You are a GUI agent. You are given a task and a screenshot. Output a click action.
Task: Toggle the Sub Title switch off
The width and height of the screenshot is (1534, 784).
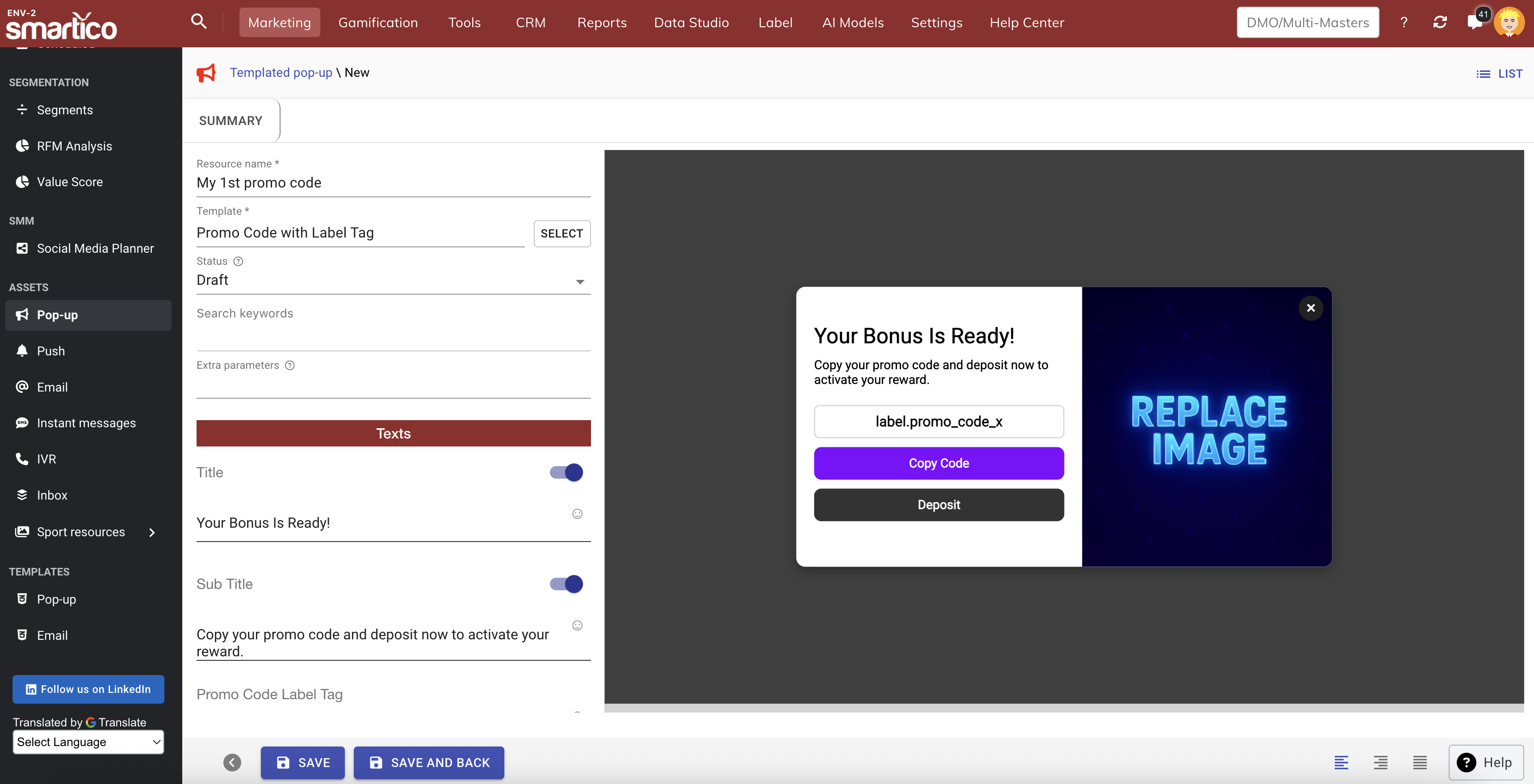(x=566, y=584)
